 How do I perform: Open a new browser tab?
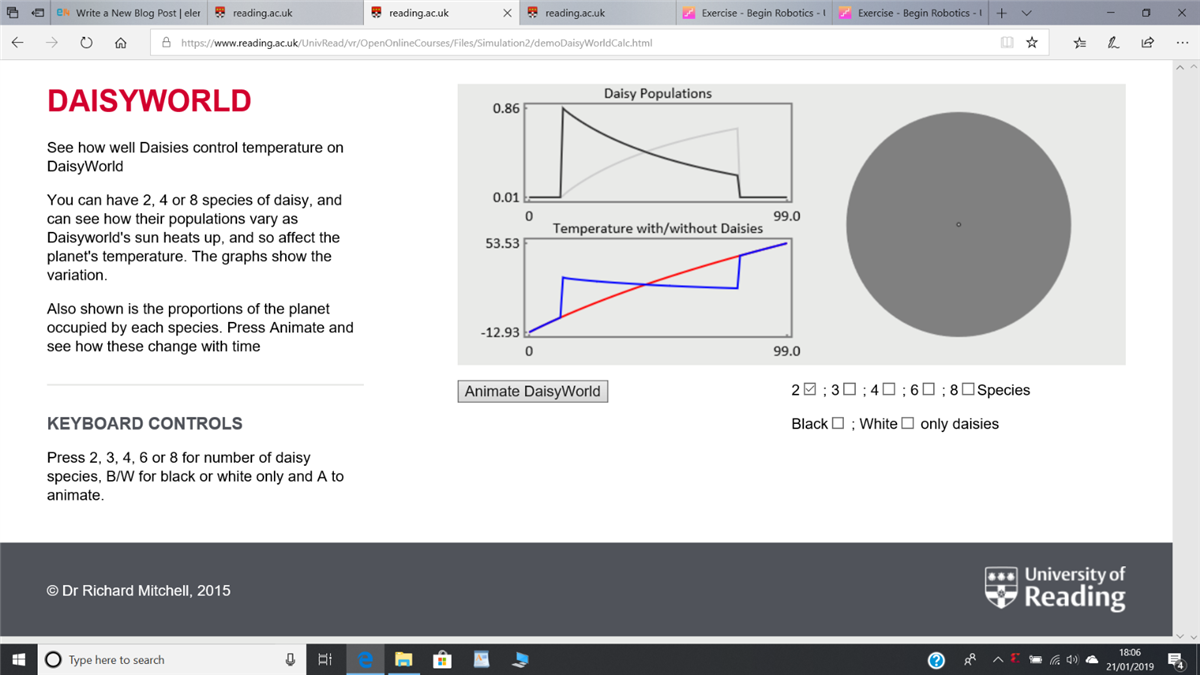[x=1001, y=13]
